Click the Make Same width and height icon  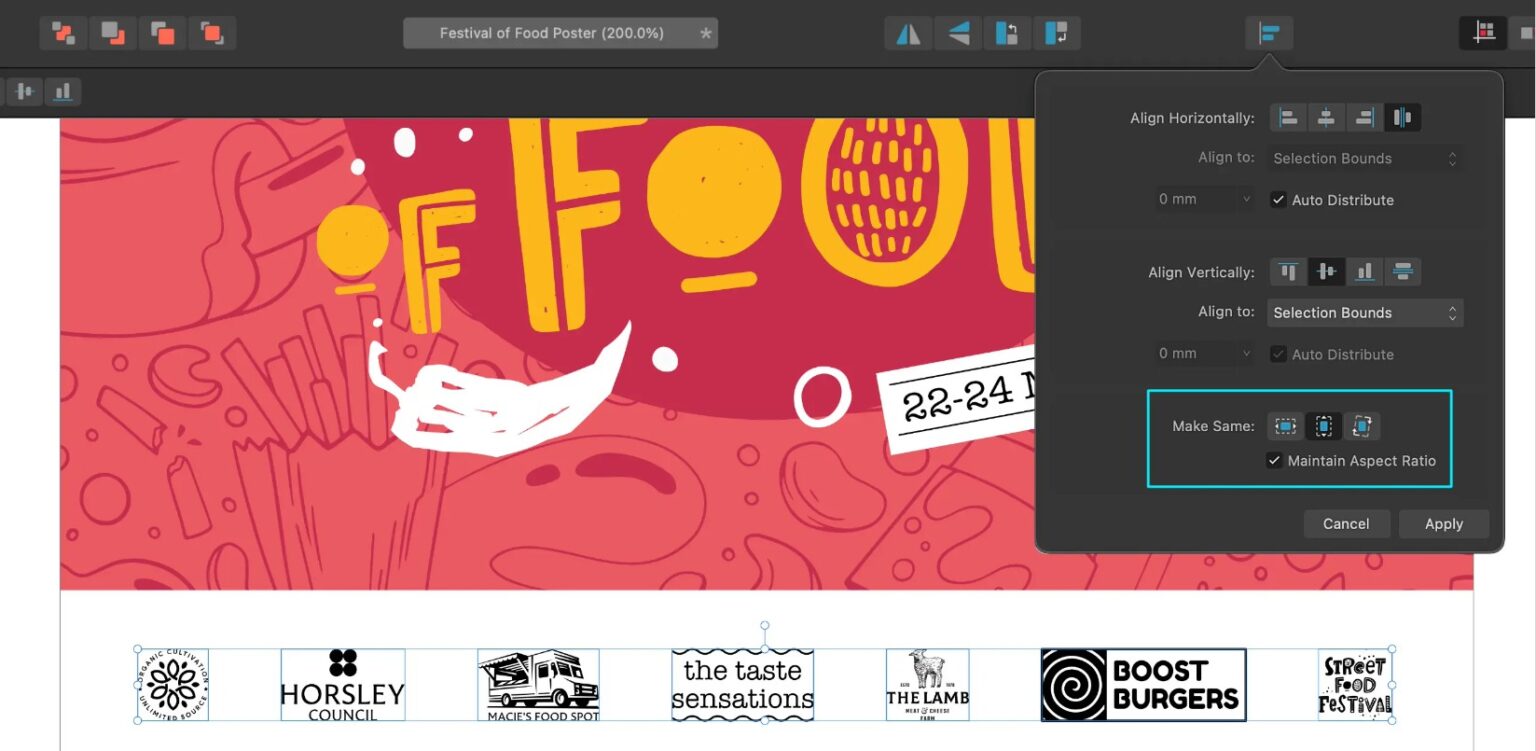[x=1361, y=426]
